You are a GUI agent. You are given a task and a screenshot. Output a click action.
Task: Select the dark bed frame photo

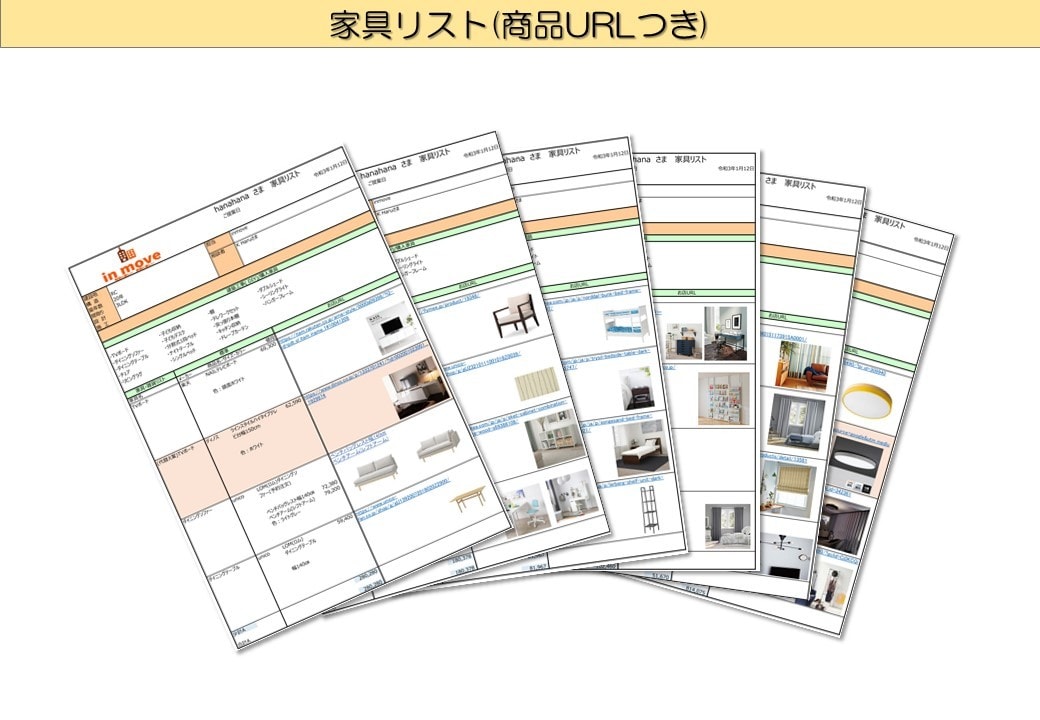tap(640, 449)
